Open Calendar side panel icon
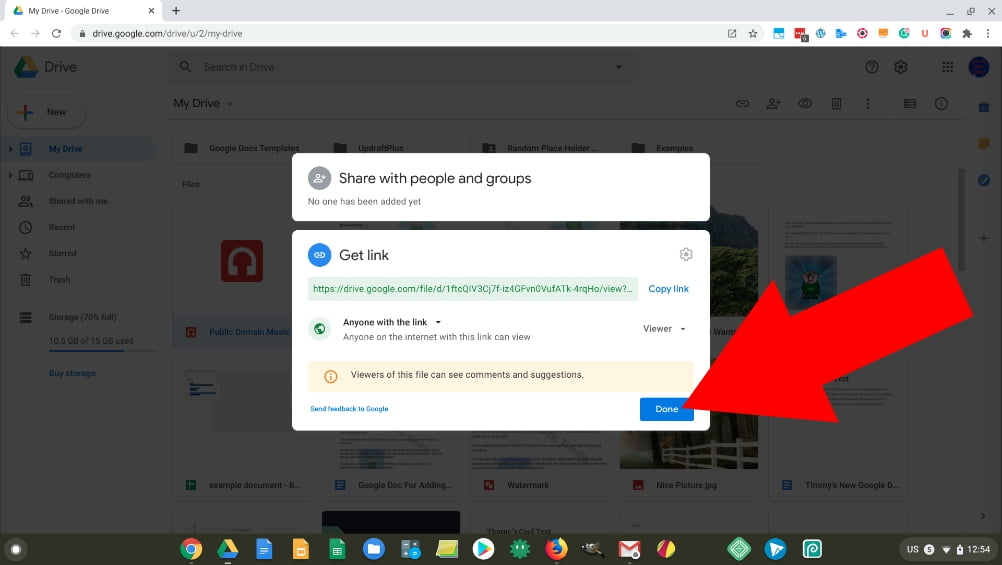 coord(983,107)
